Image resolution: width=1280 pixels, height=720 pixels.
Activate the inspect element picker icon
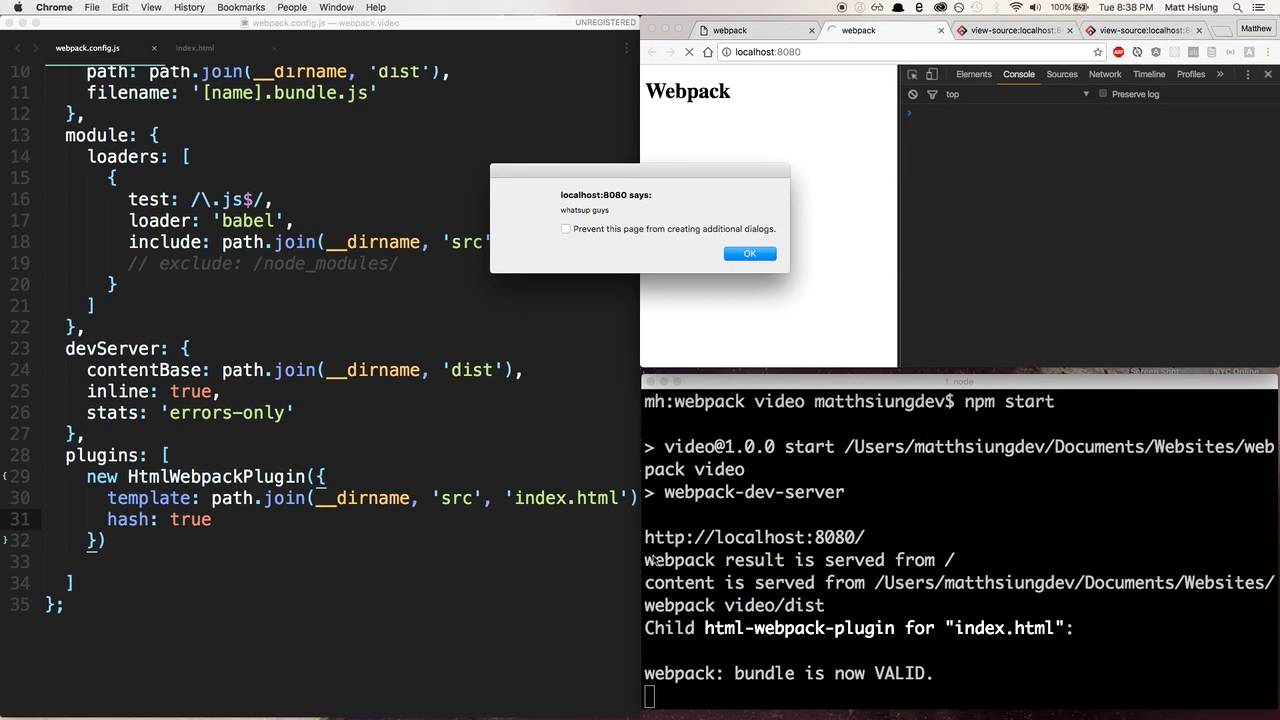coord(912,74)
